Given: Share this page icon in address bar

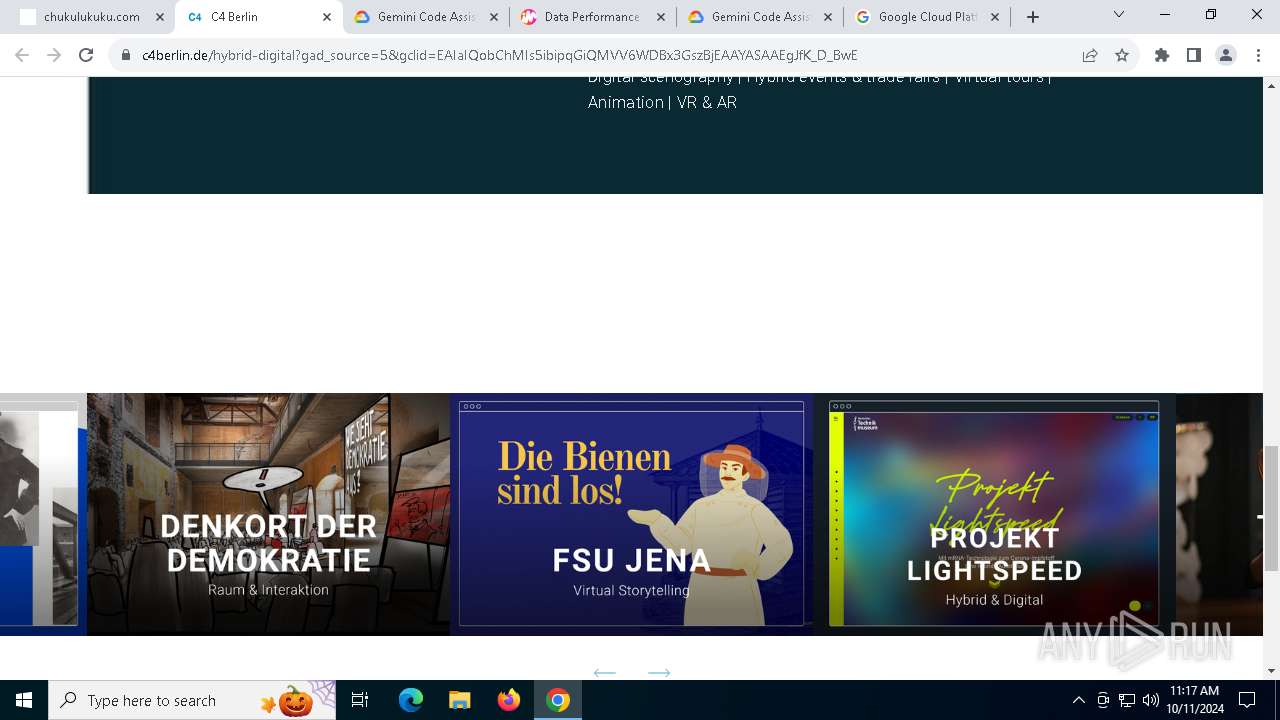Looking at the screenshot, I should point(1090,55).
